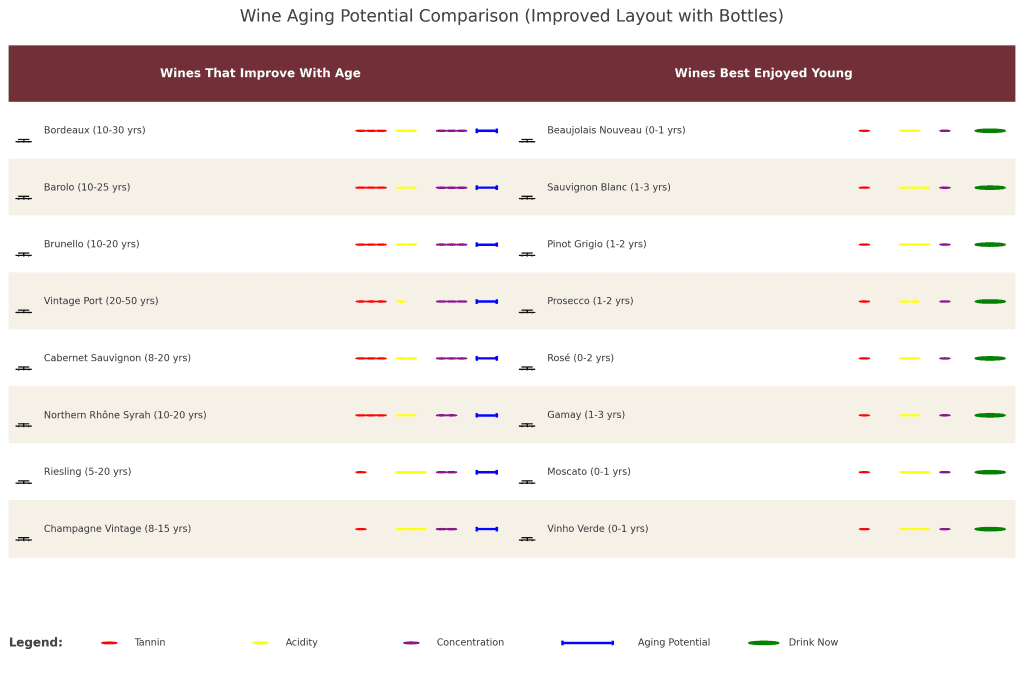Screen dimensions: 1024x680
Task: Click the Northern Rhône Syrah (10-20 yrs) label
Action: click(x=125, y=415)
